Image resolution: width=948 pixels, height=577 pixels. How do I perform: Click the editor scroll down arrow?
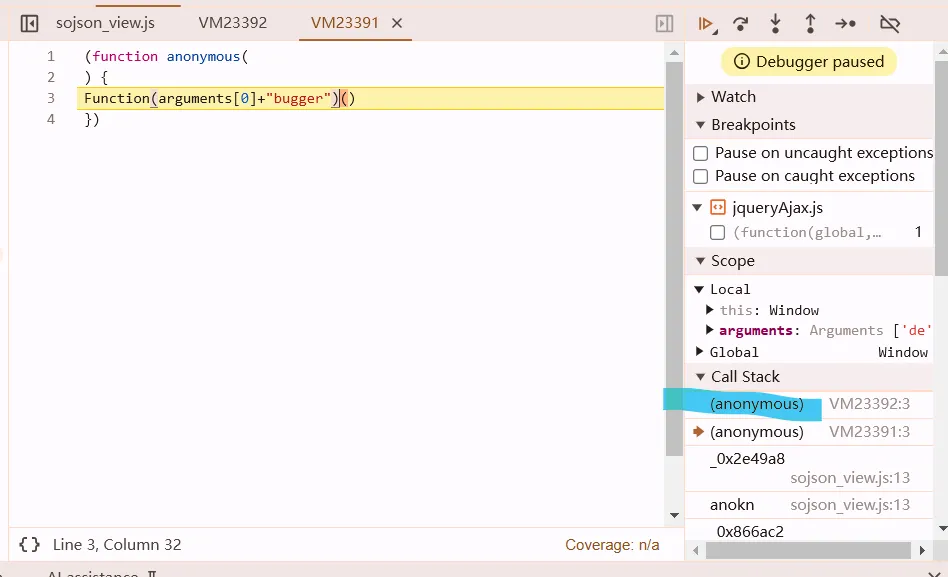coord(674,515)
